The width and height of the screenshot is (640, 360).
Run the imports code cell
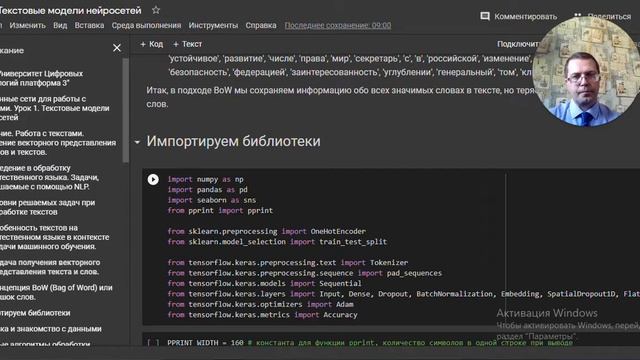153,180
